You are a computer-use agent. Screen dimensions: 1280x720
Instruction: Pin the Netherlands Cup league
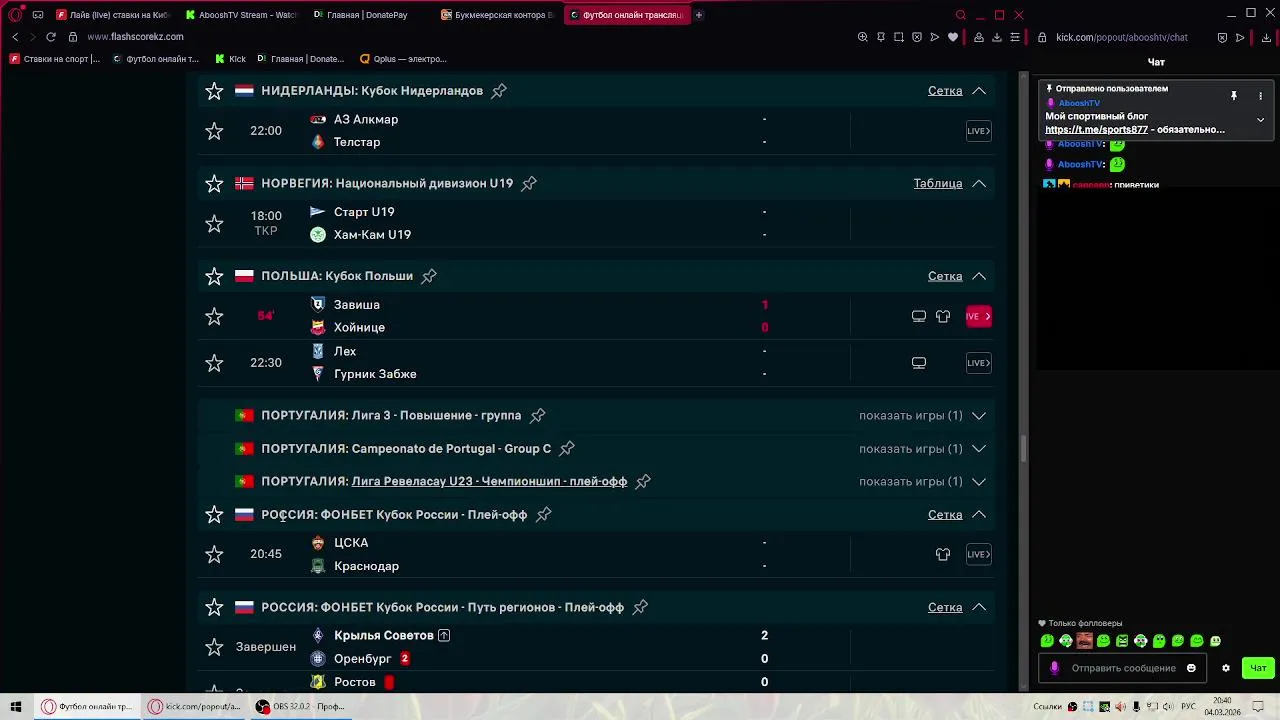click(499, 91)
